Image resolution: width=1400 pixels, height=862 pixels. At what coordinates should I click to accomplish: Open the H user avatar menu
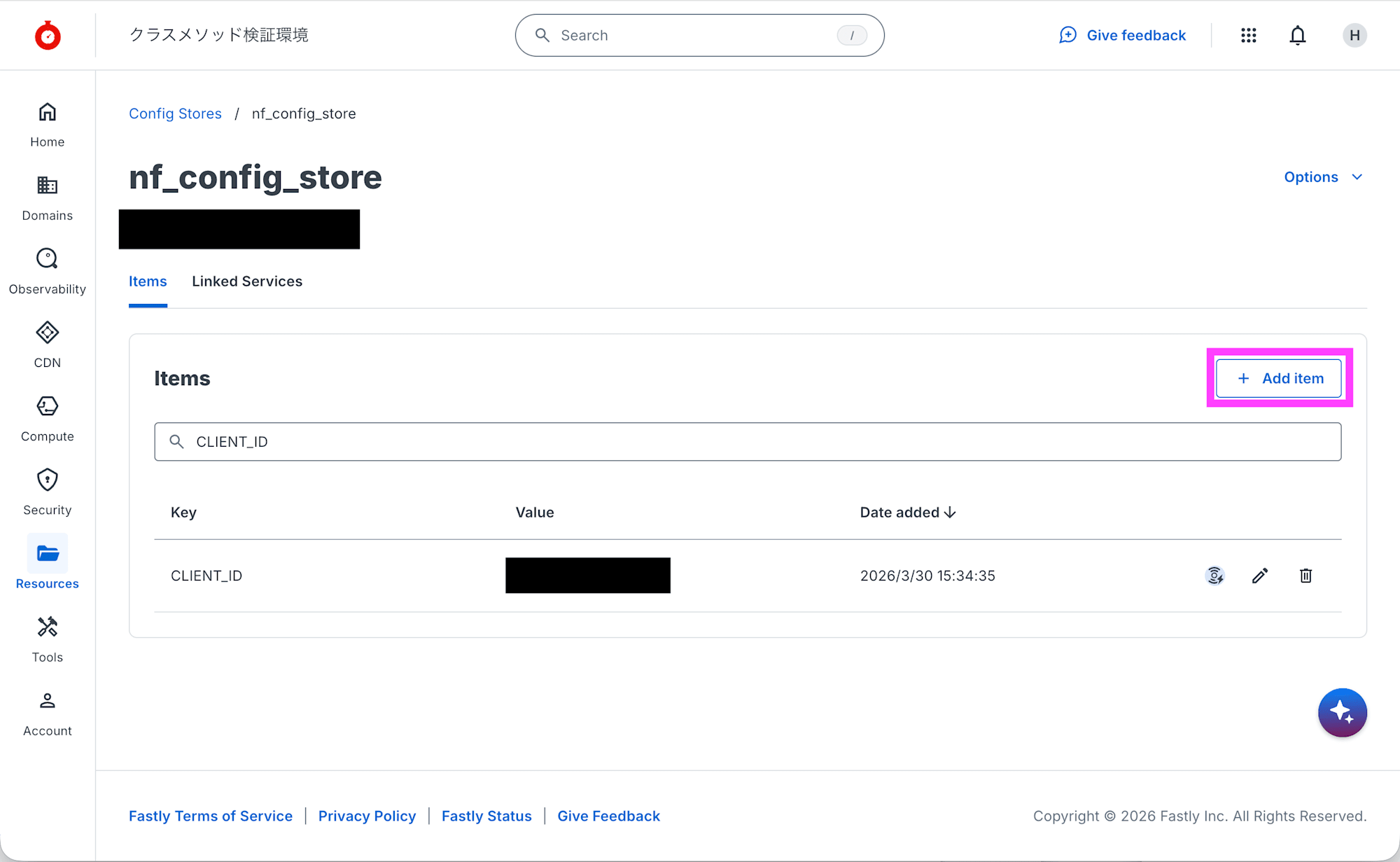point(1354,35)
